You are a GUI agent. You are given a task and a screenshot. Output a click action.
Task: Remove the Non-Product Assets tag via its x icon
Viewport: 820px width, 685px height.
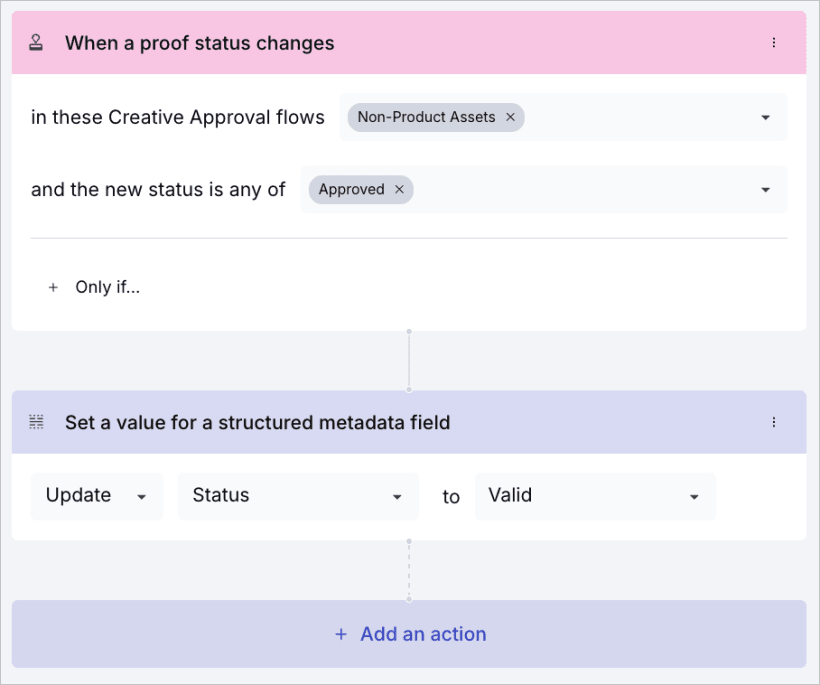coord(510,117)
